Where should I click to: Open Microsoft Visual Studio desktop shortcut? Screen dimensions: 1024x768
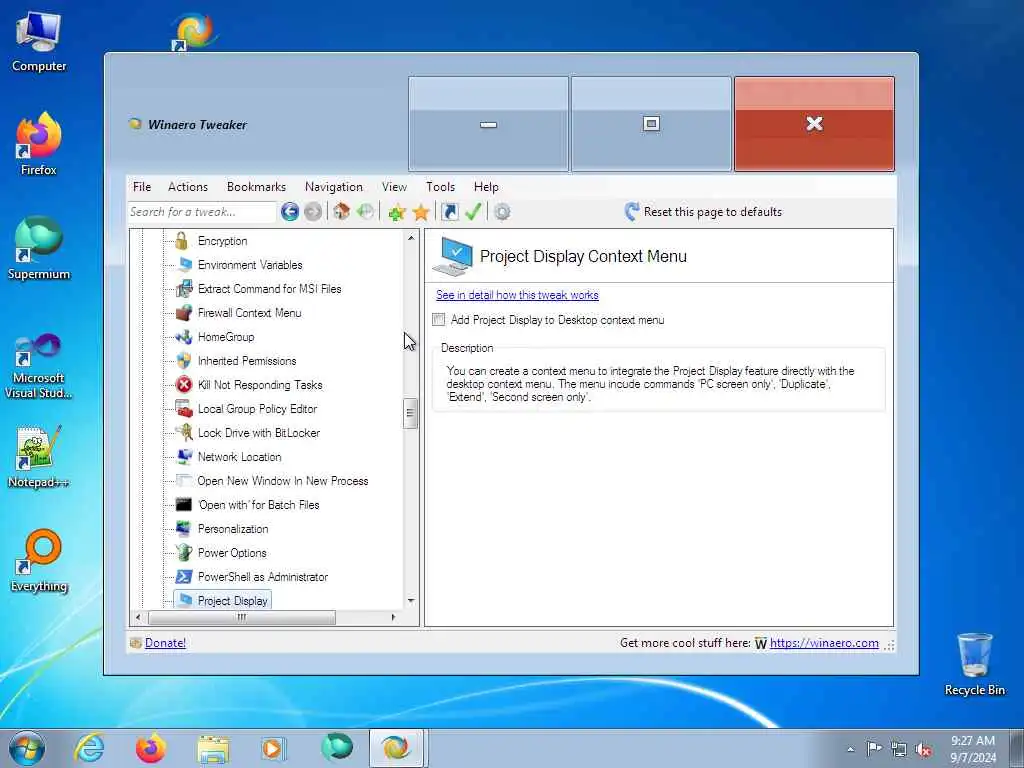[39, 366]
